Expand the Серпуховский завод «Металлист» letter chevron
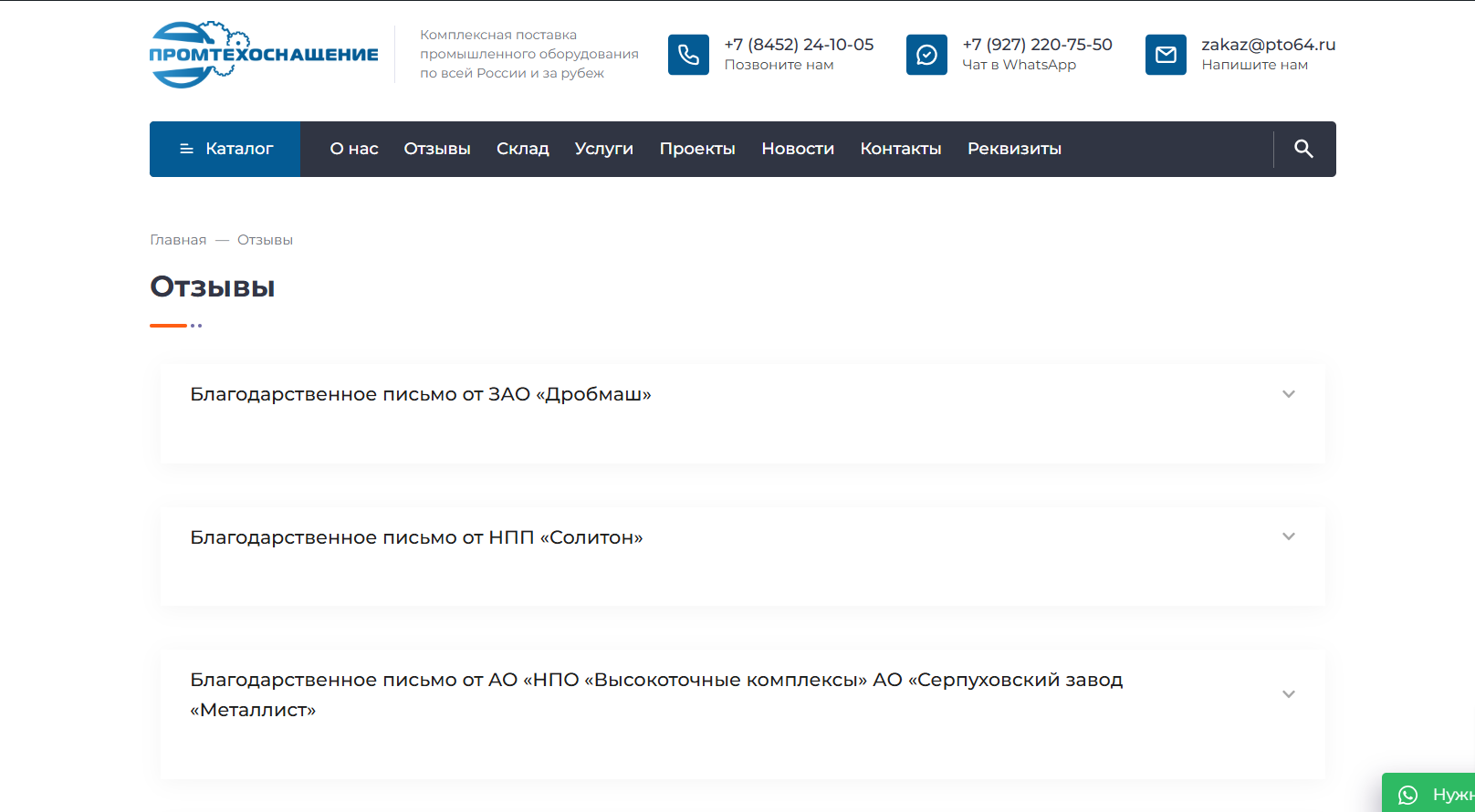This screenshot has width=1475, height=812. point(1289,694)
